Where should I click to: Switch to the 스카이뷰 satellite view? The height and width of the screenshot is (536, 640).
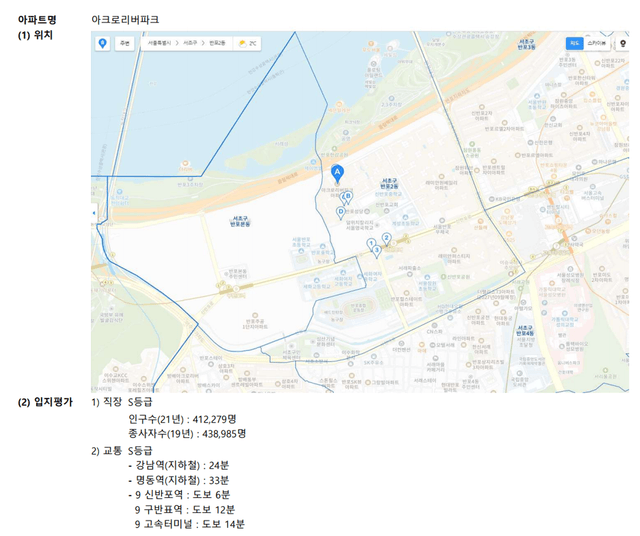click(596, 43)
